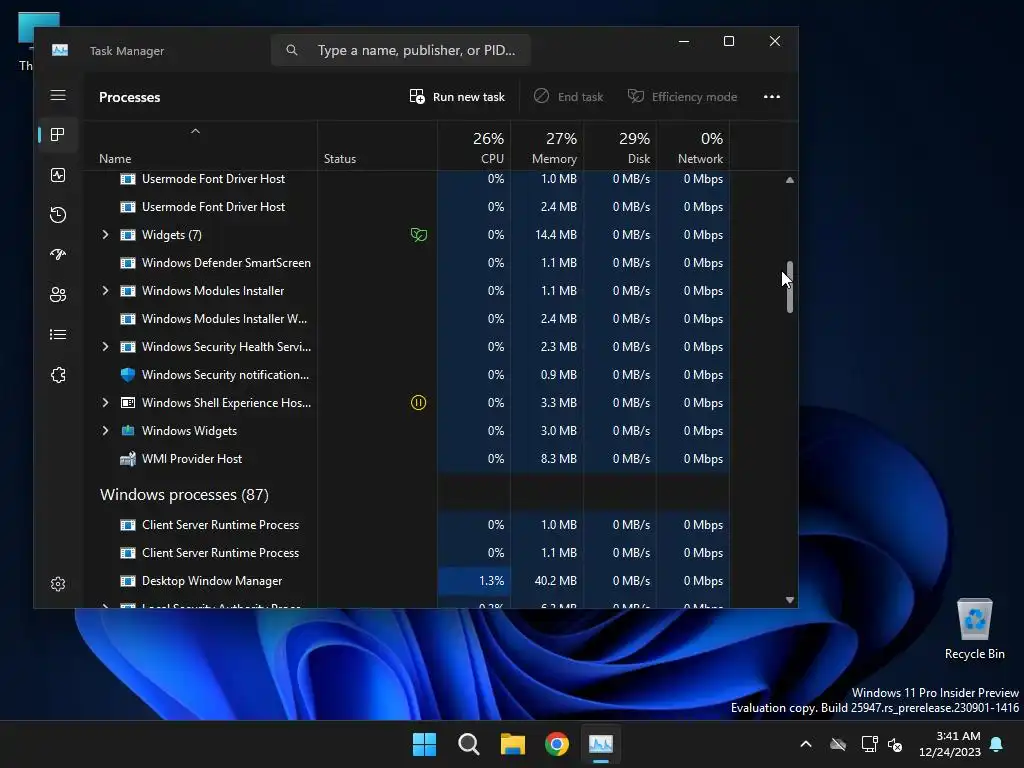The height and width of the screenshot is (768, 1024).
Task: Click Widgets efficiency mode leaf icon
Action: (419, 234)
